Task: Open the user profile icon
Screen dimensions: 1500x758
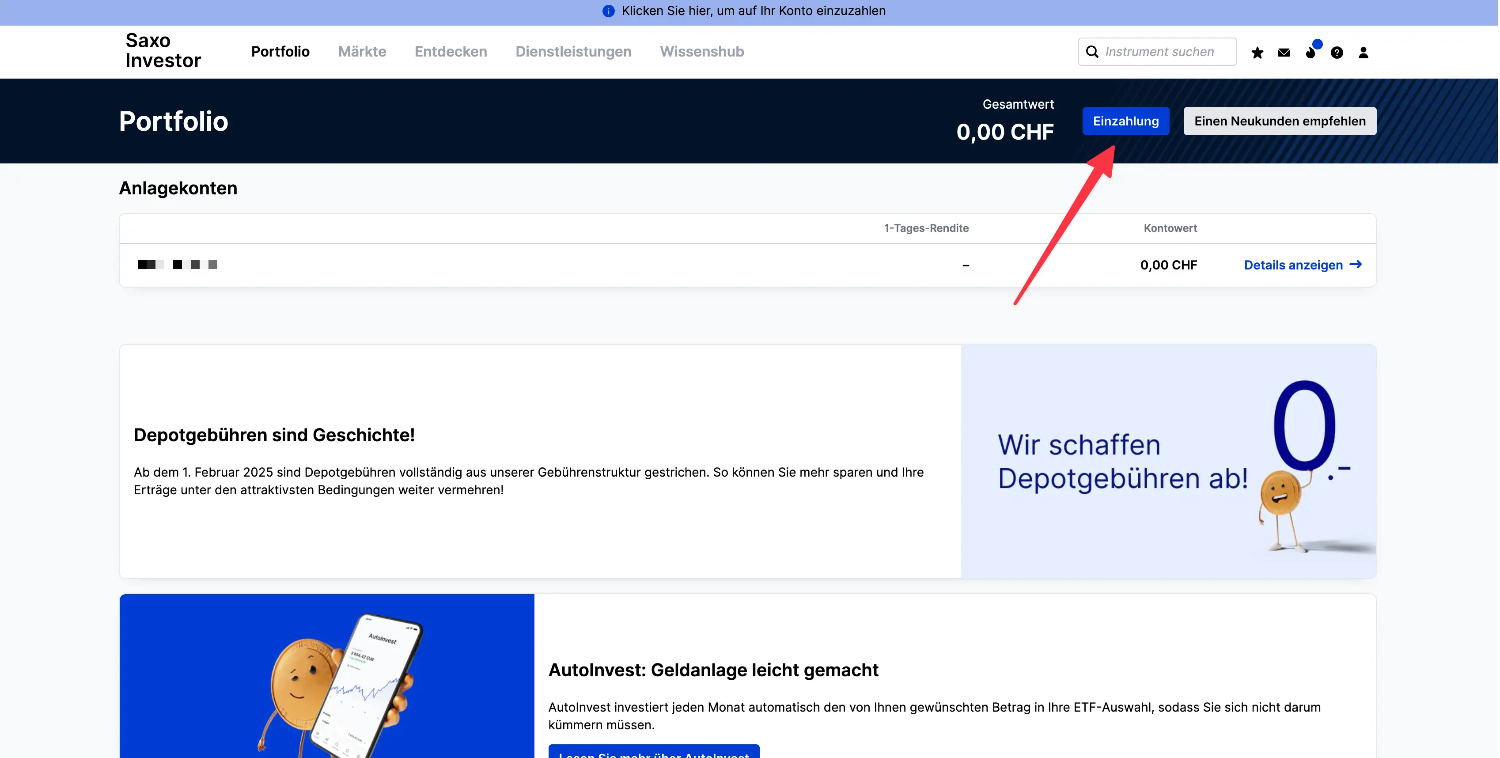Action: click(x=1363, y=52)
